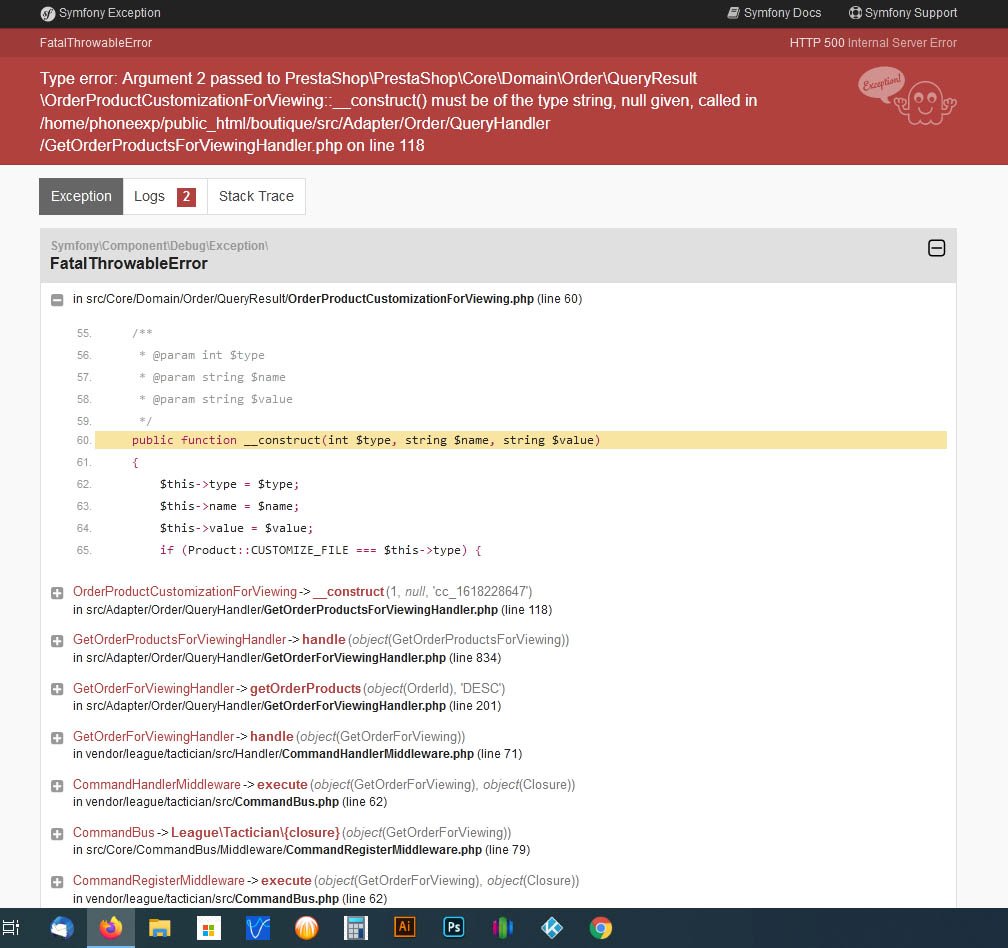This screenshot has width=1008, height=948.
Task: Expand CommandHandlerMiddleware execute trace
Action: (x=57, y=785)
